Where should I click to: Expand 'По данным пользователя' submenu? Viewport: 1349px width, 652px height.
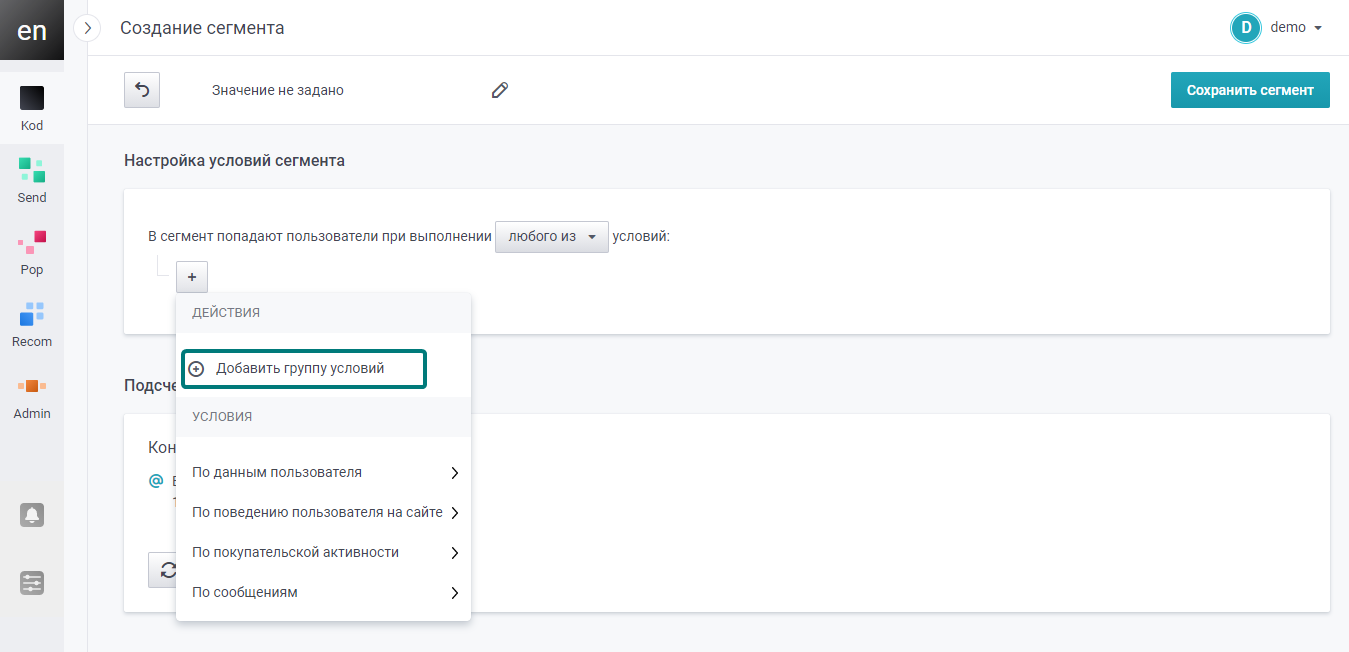click(324, 472)
